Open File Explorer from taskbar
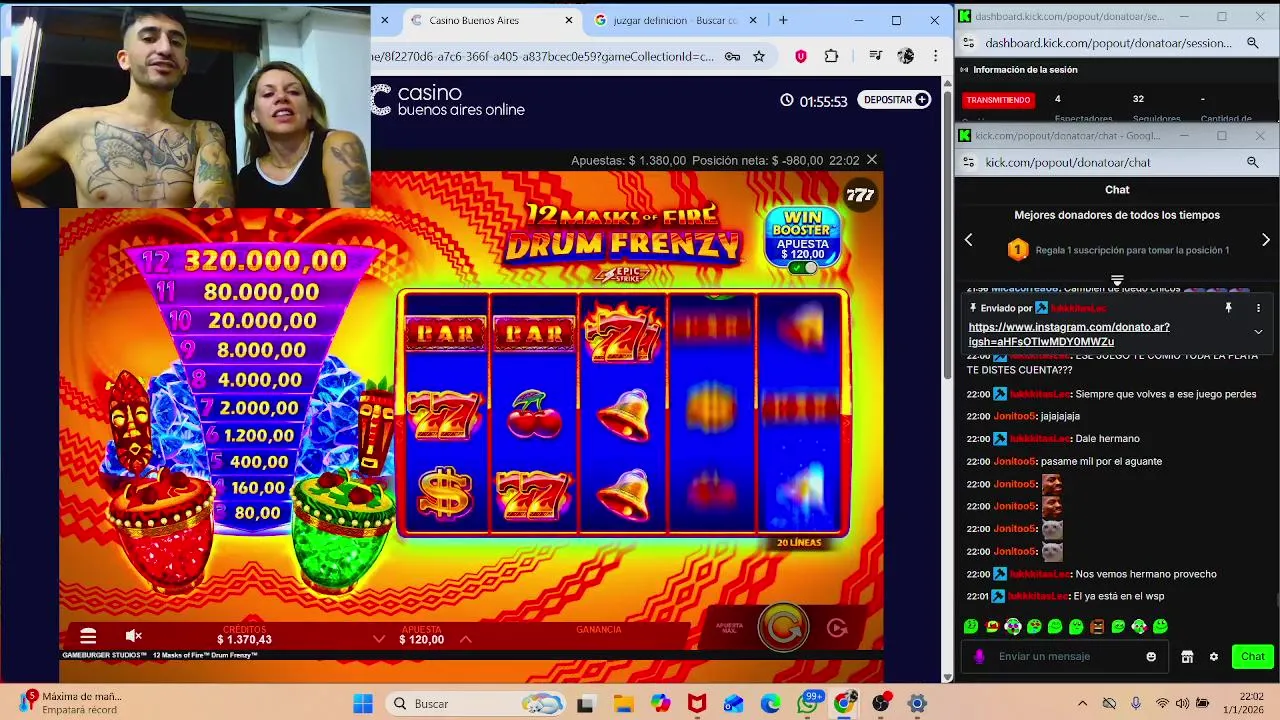1280x720 pixels. pyautogui.click(x=623, y=703)
